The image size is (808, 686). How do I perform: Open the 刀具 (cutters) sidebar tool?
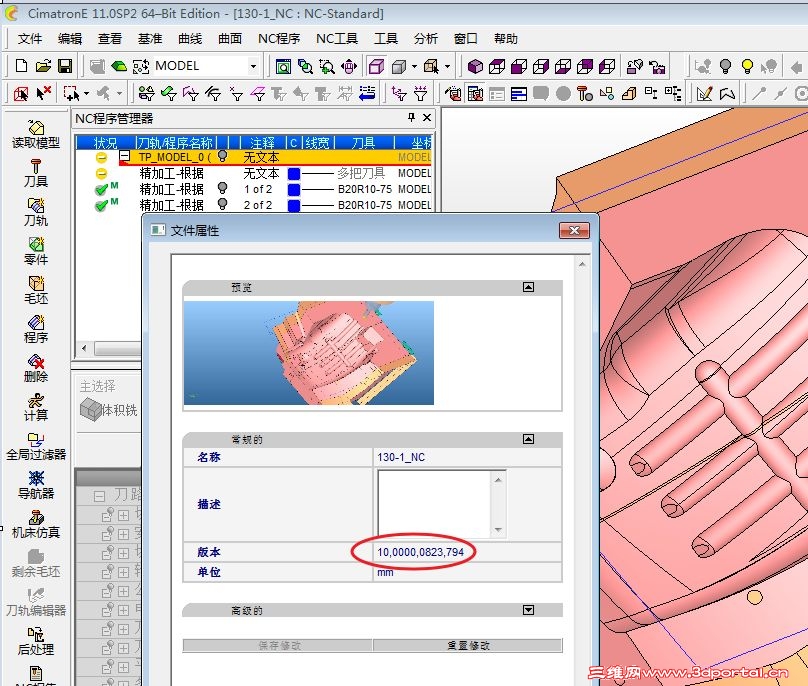[36, 173]
